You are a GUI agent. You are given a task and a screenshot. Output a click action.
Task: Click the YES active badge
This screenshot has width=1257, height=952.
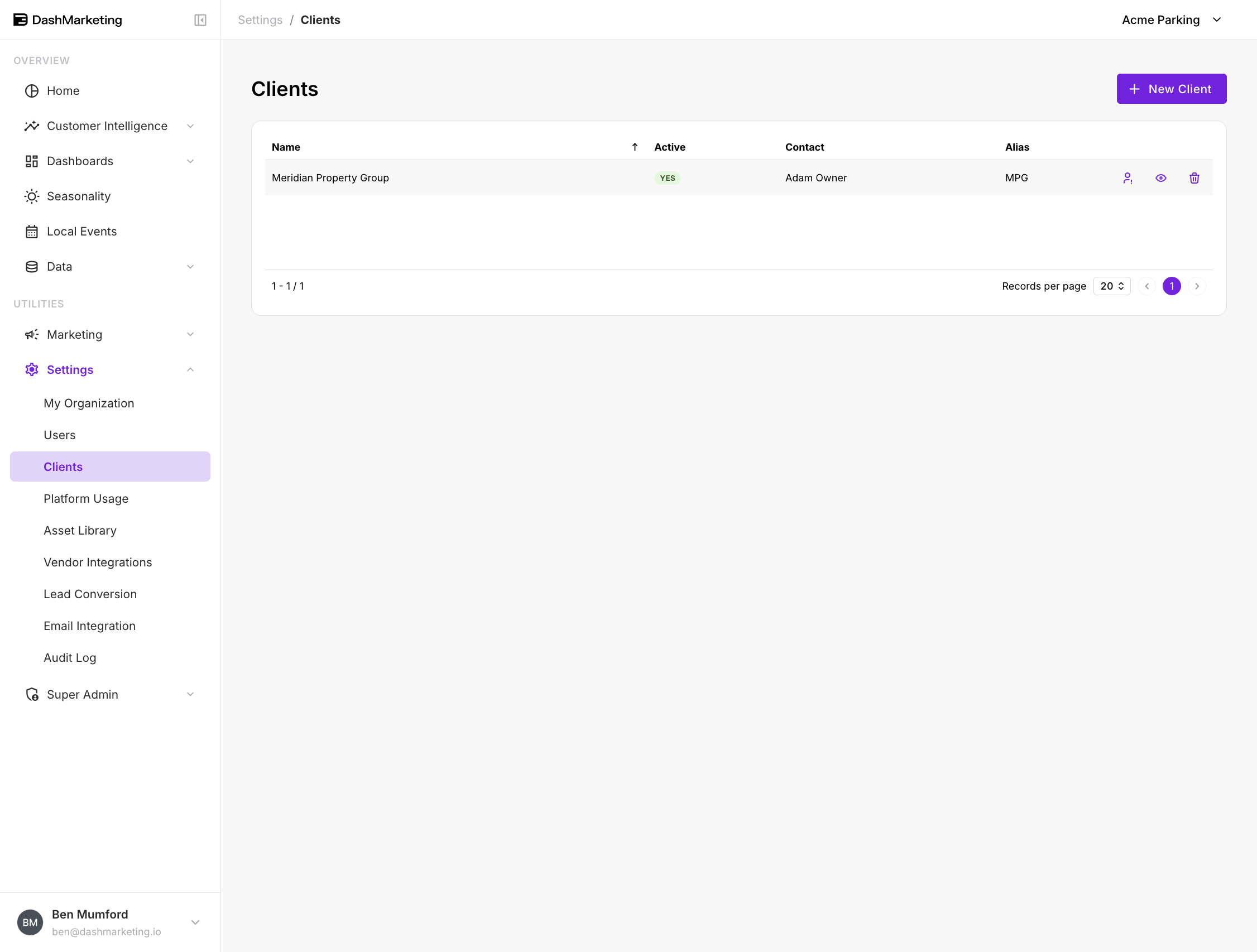[x=667, y=178]
